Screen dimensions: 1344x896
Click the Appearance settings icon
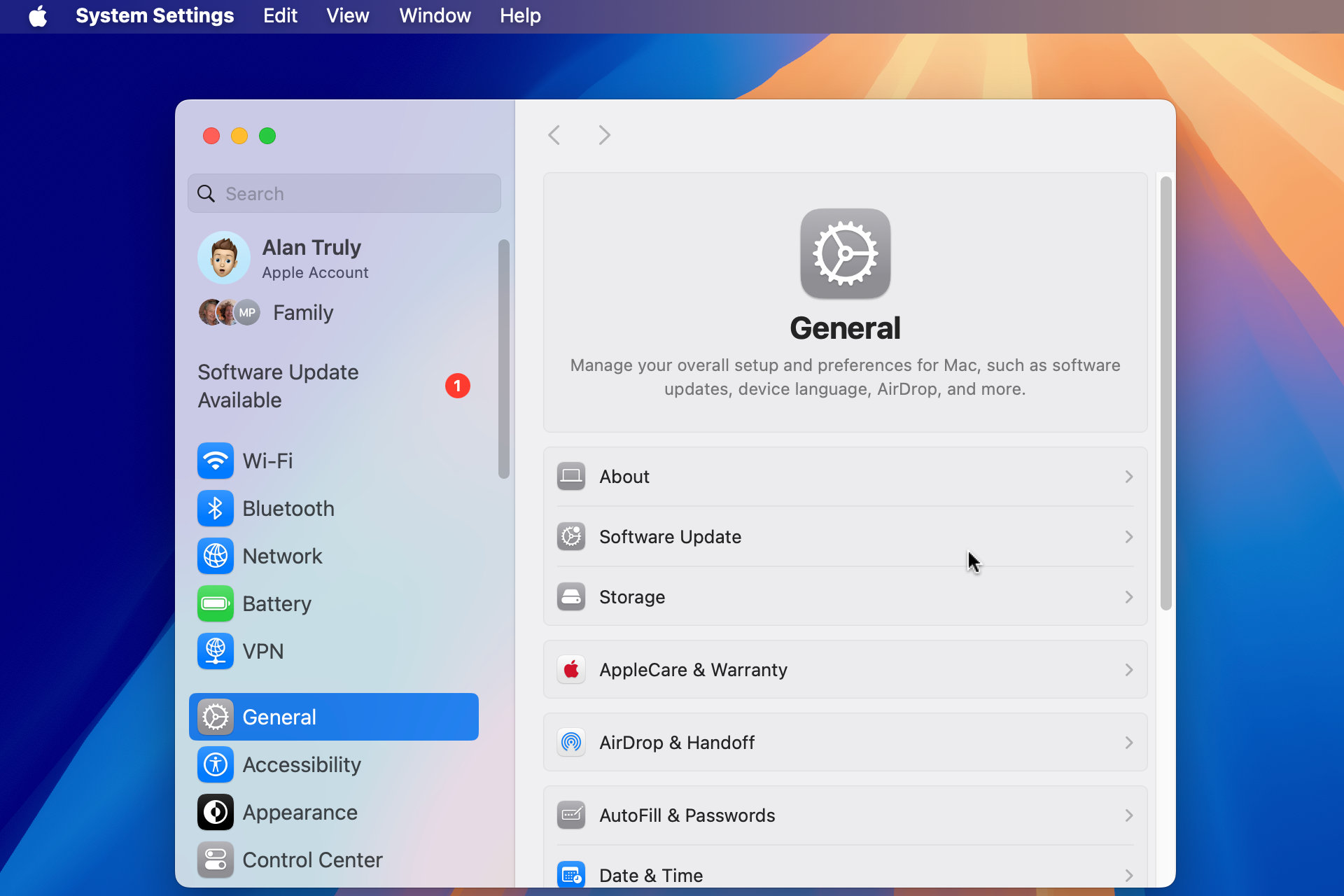click(215, 812)
